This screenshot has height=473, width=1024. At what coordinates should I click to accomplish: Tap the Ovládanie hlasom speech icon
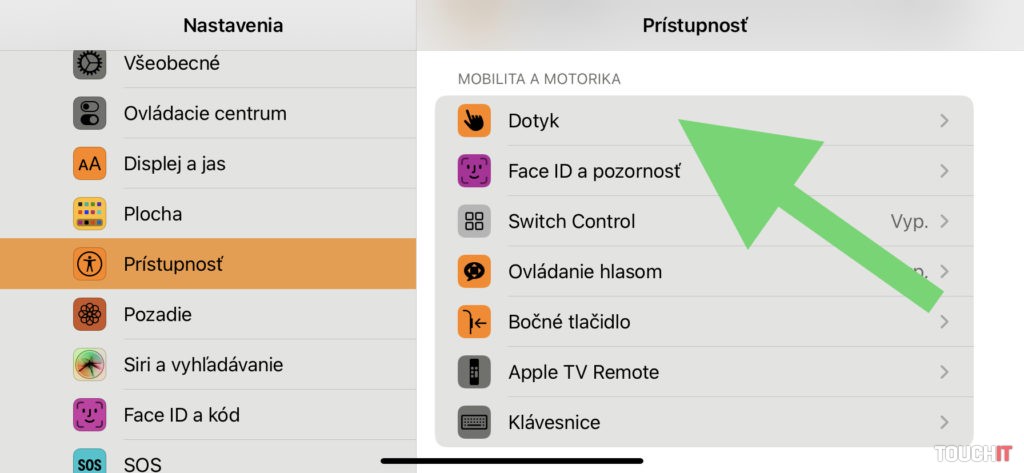coord(474,271)
